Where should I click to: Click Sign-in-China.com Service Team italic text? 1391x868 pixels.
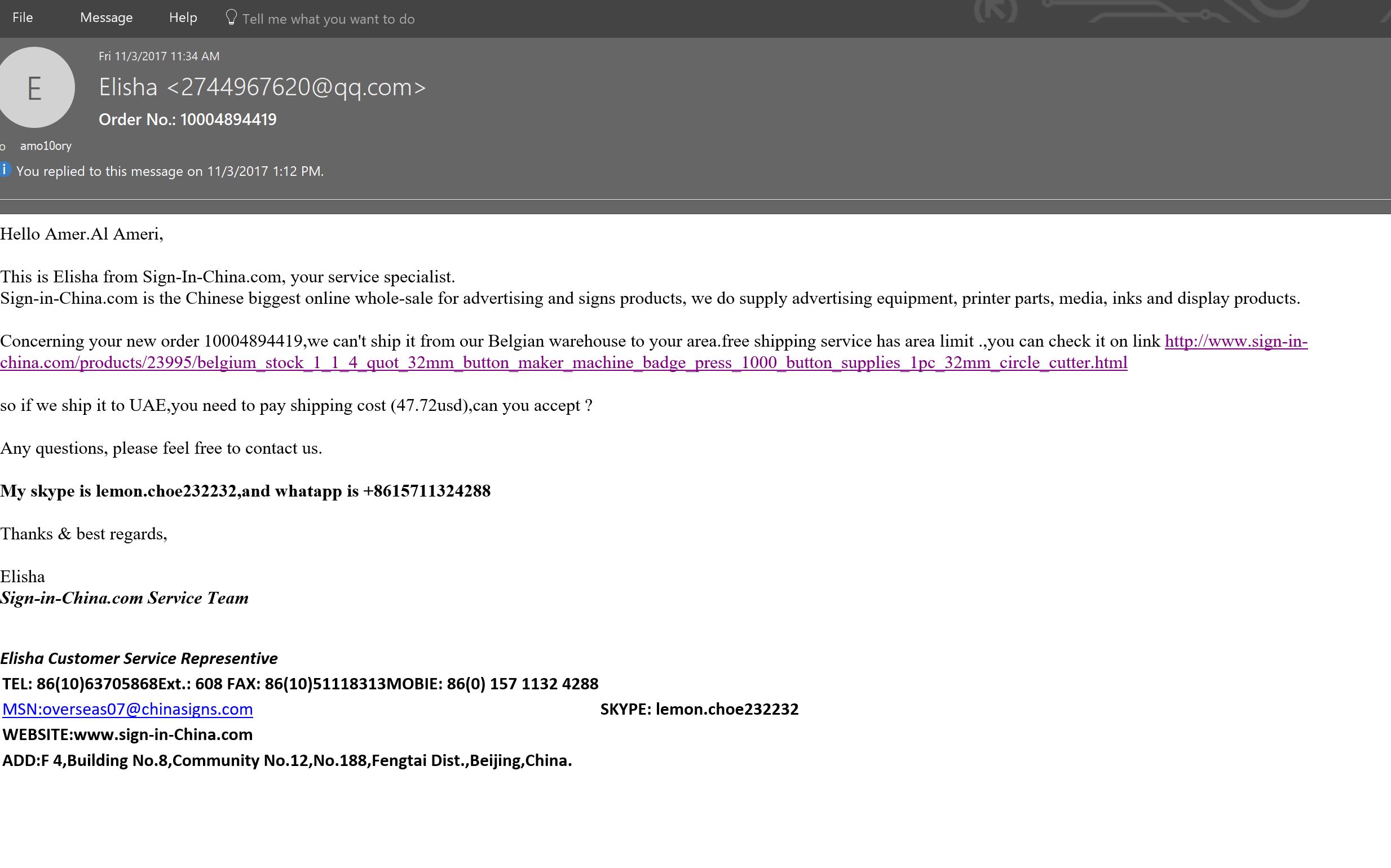pyautogui.click(x=124, y=598)
